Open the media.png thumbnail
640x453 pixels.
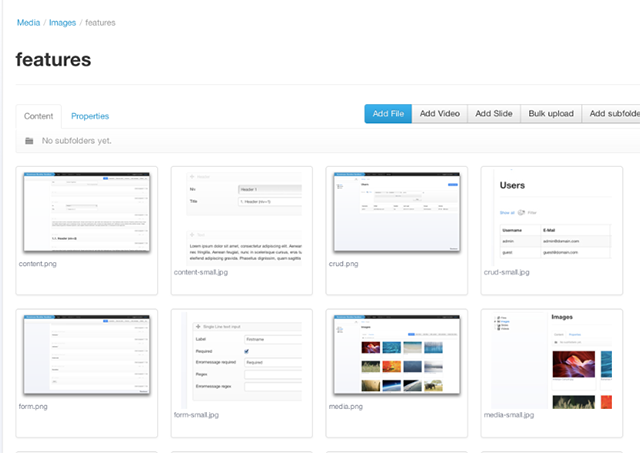point(397,355)
